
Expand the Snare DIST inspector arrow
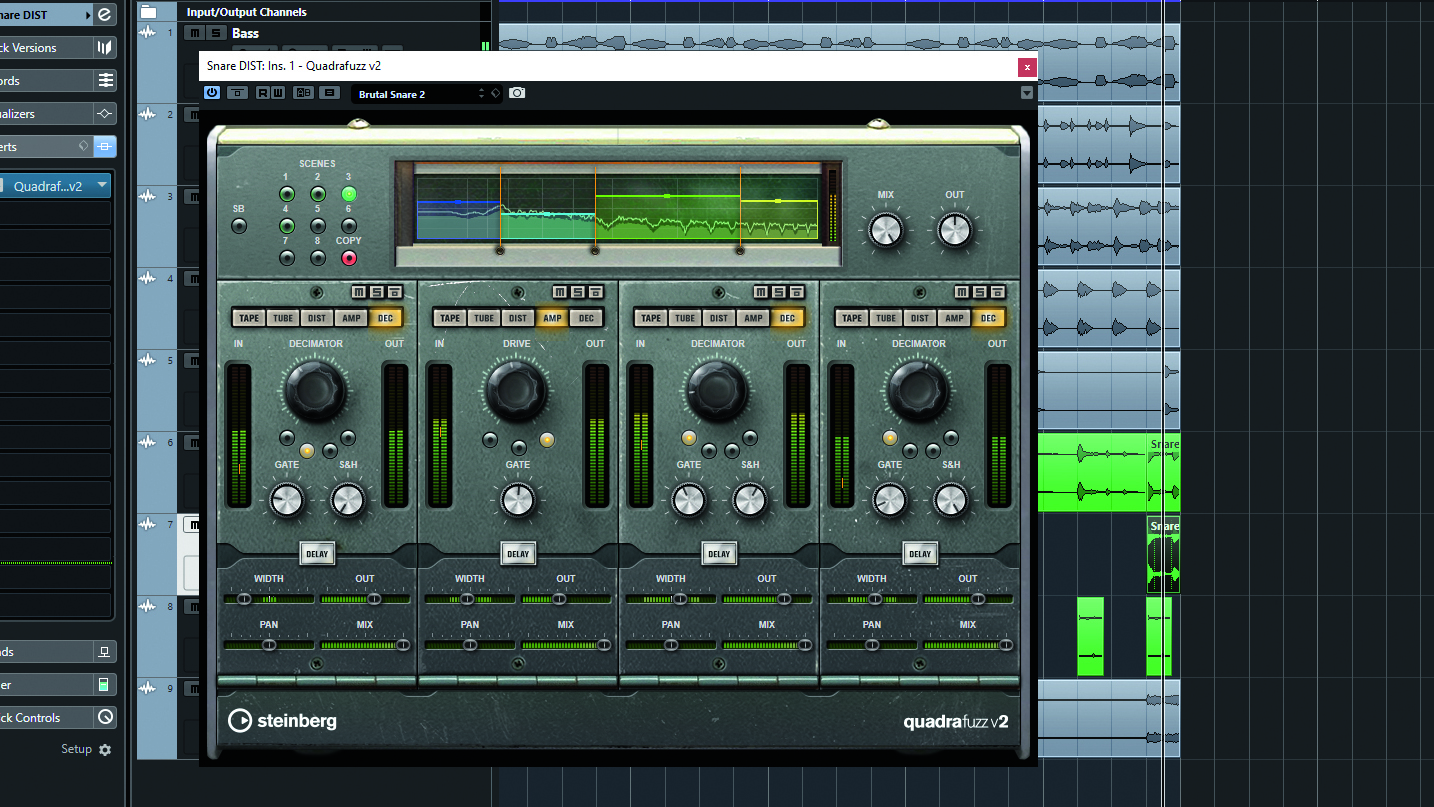(89, 15)
